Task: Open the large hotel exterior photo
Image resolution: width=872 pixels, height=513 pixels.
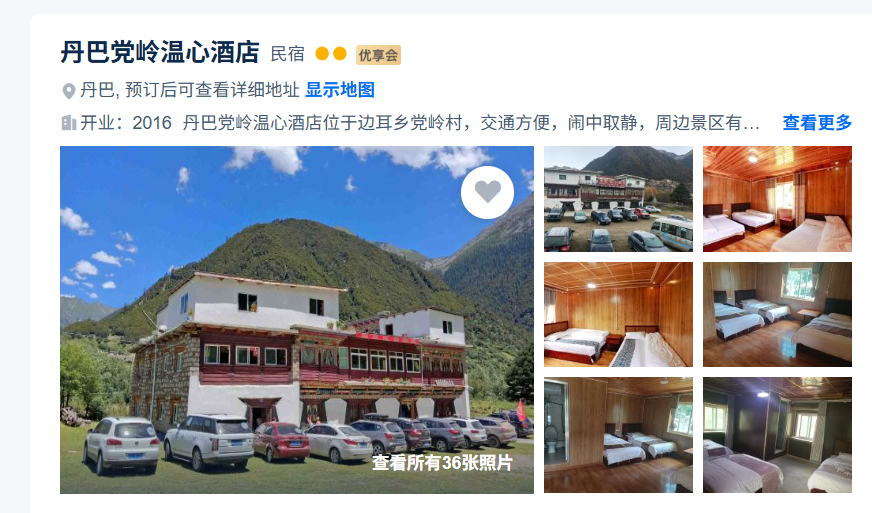Action: tap(297, 320)
